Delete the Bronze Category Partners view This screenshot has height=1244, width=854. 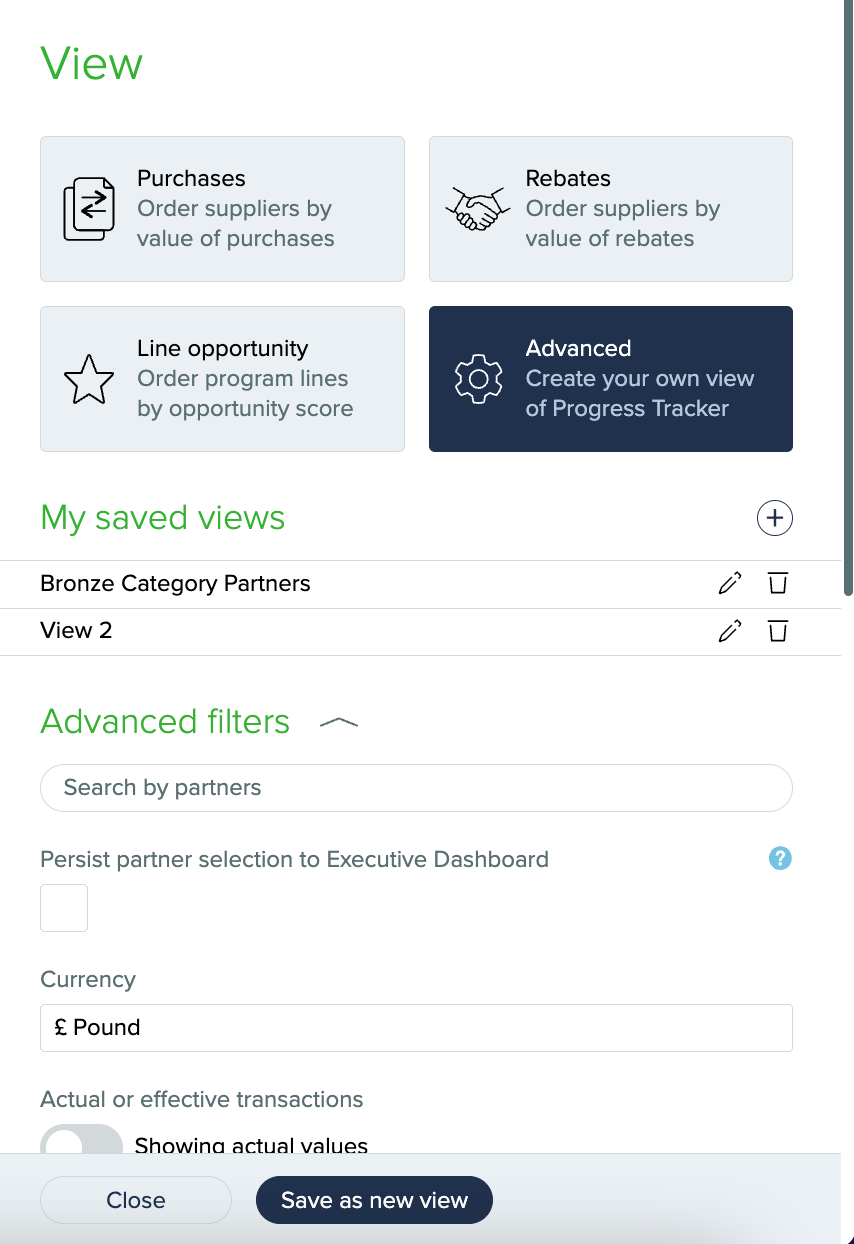click(777, 583)
